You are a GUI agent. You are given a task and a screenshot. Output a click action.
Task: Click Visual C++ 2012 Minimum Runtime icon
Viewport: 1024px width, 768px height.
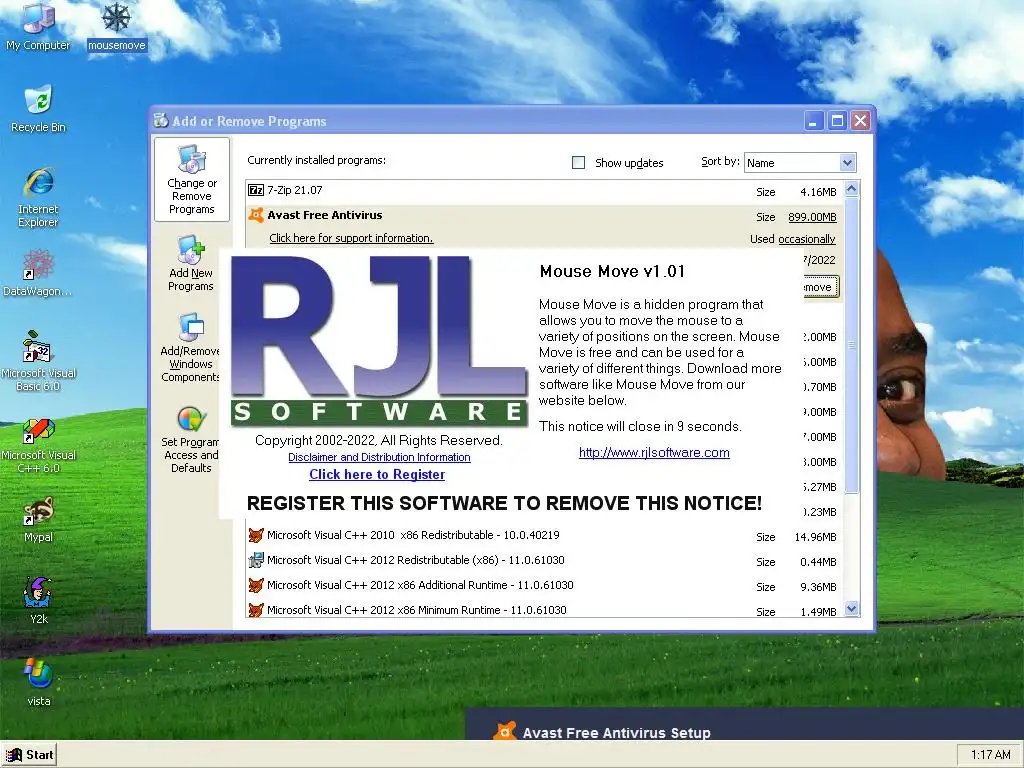coord(256,610)
